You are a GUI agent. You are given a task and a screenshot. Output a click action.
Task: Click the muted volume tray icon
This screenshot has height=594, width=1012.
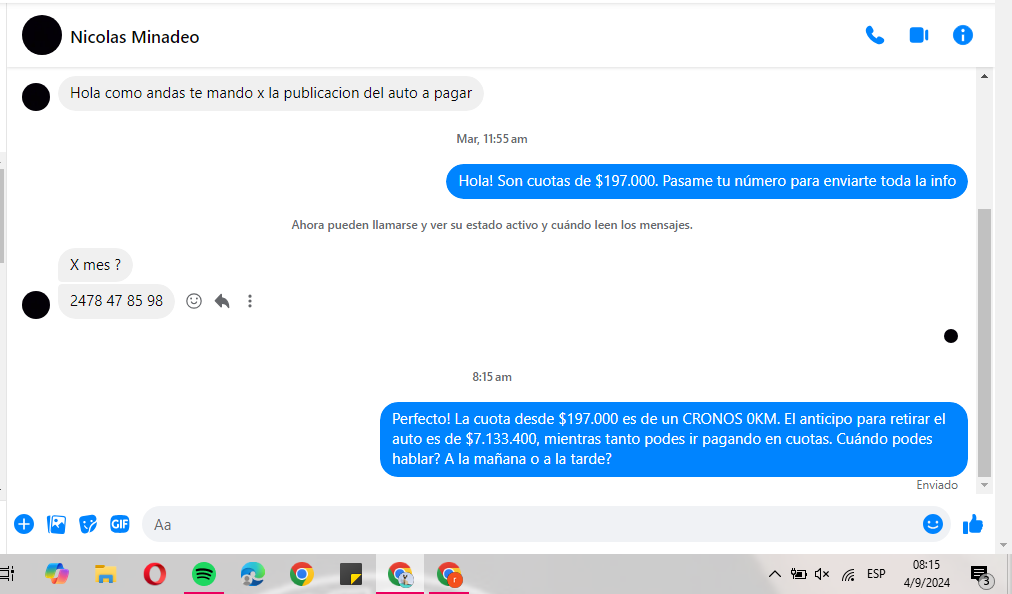pyautogui.click(x=822, y=573)
